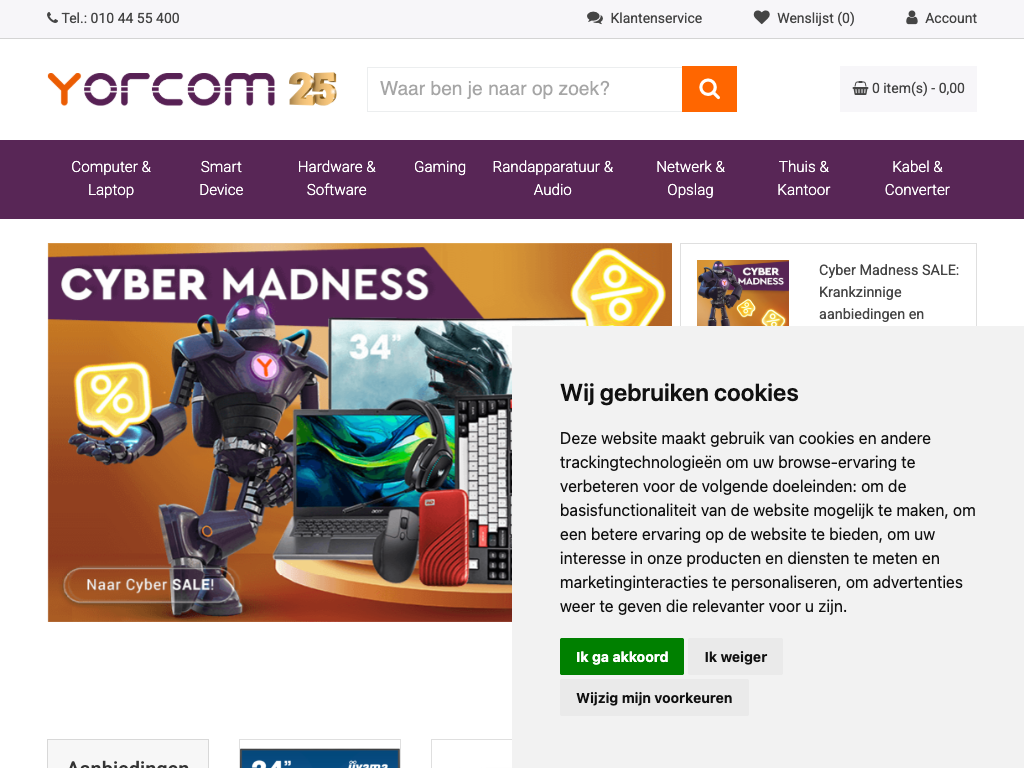Open the Gaming category menu
Image resolution: width=1024 pixels, height=768 pixels.
coord(440,167)
